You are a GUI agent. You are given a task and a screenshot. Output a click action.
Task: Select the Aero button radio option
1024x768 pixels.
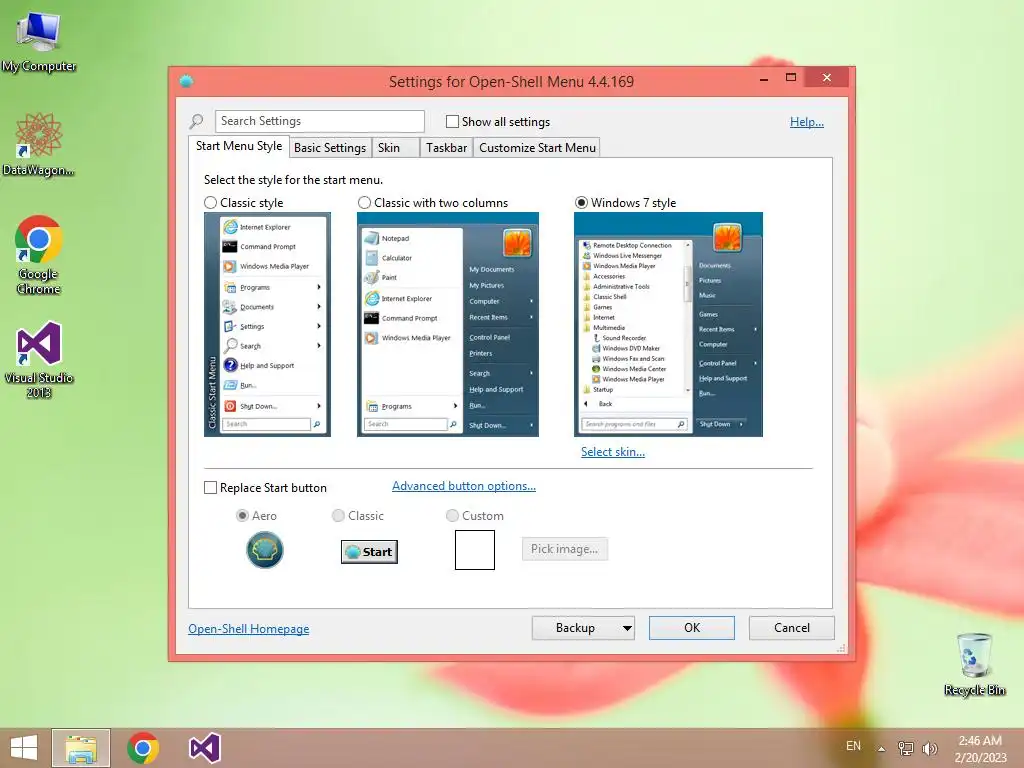pyautogui.click(x=242, y=516)
